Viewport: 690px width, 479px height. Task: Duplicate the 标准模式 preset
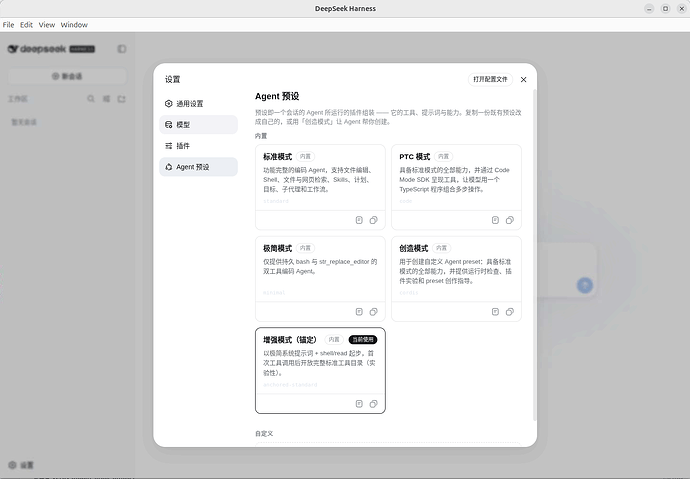click(x=373, y=220)
